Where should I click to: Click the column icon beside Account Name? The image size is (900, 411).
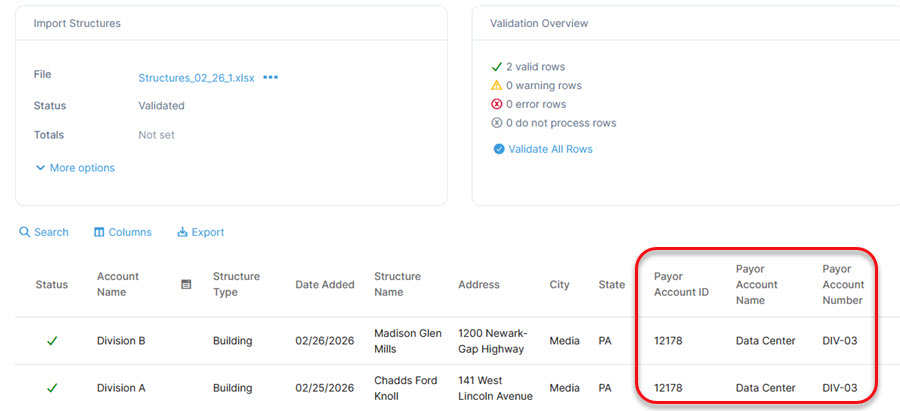pos(186,284)
